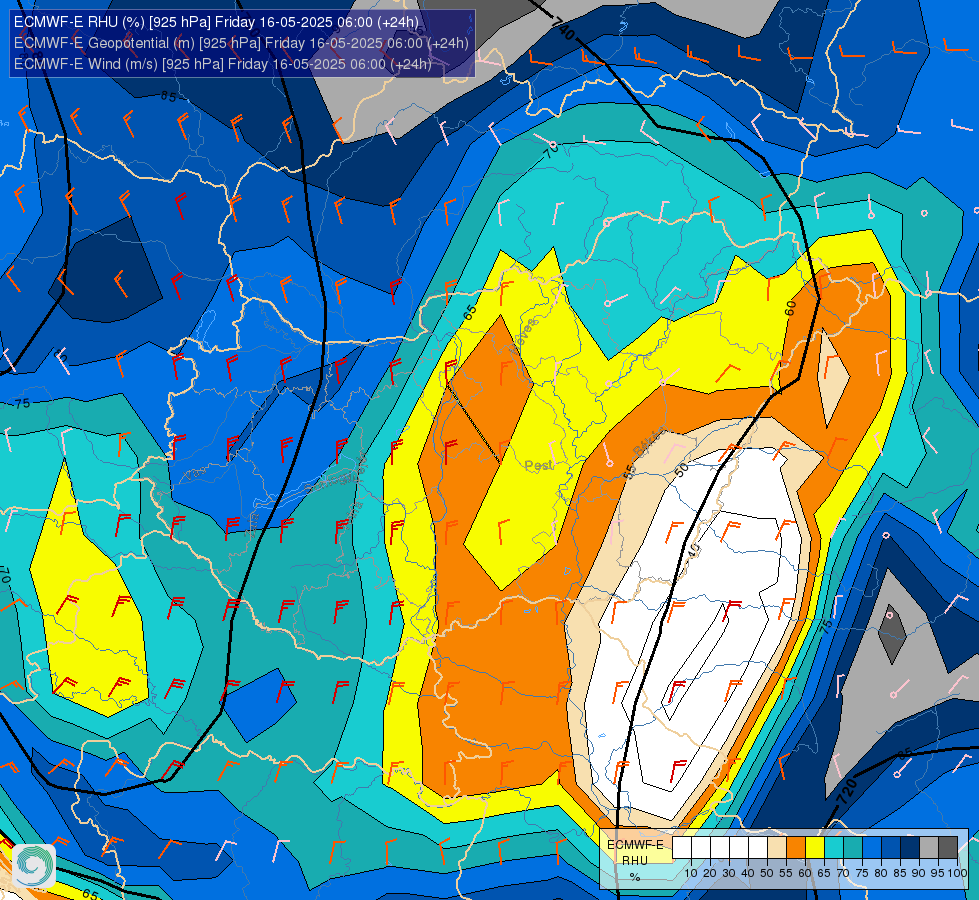The width and height of the screenshot is (979, 900).
Task: Pick the light gray 90–95 legend swatch
Action: tap(929, 847)
